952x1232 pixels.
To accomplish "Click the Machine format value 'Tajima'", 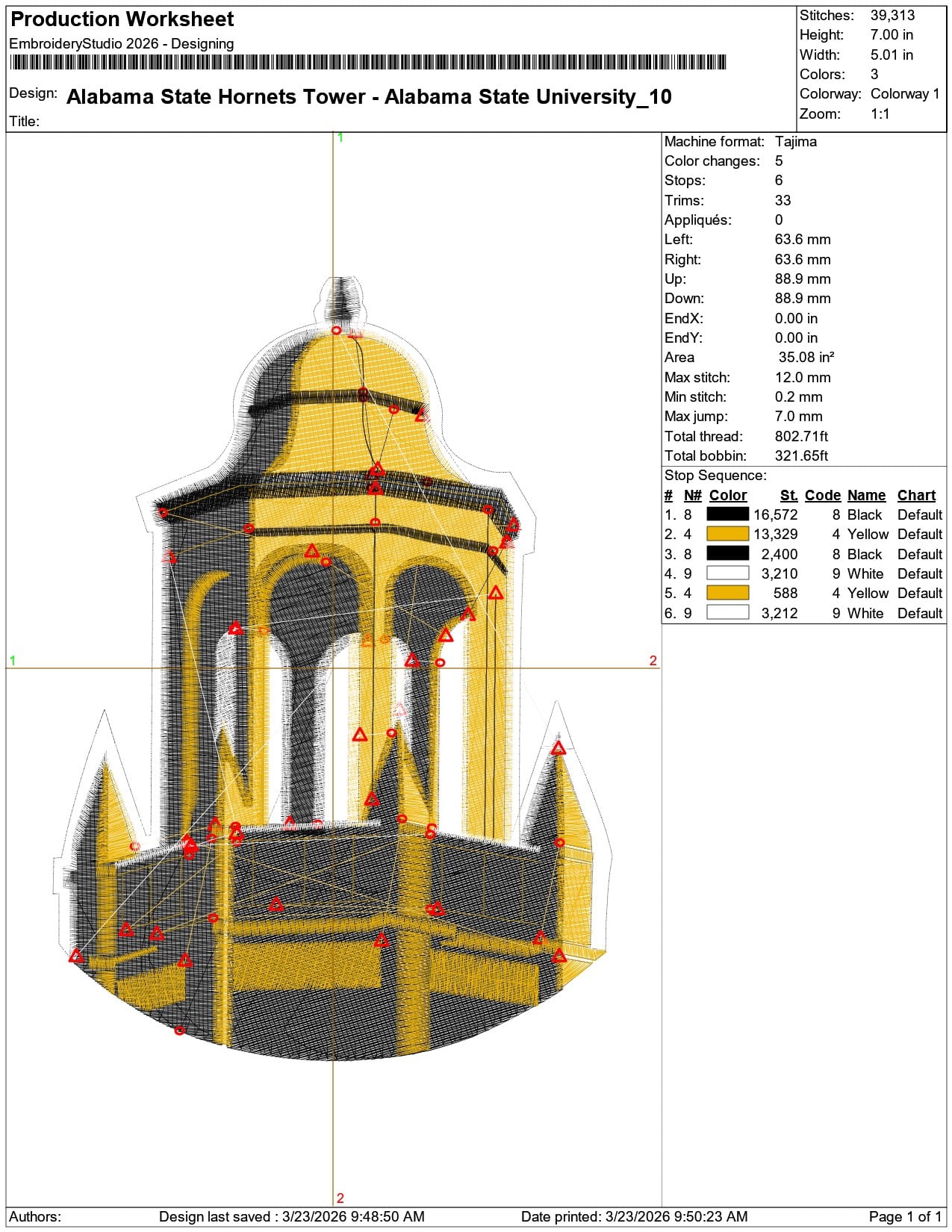I will pos(796,142).
